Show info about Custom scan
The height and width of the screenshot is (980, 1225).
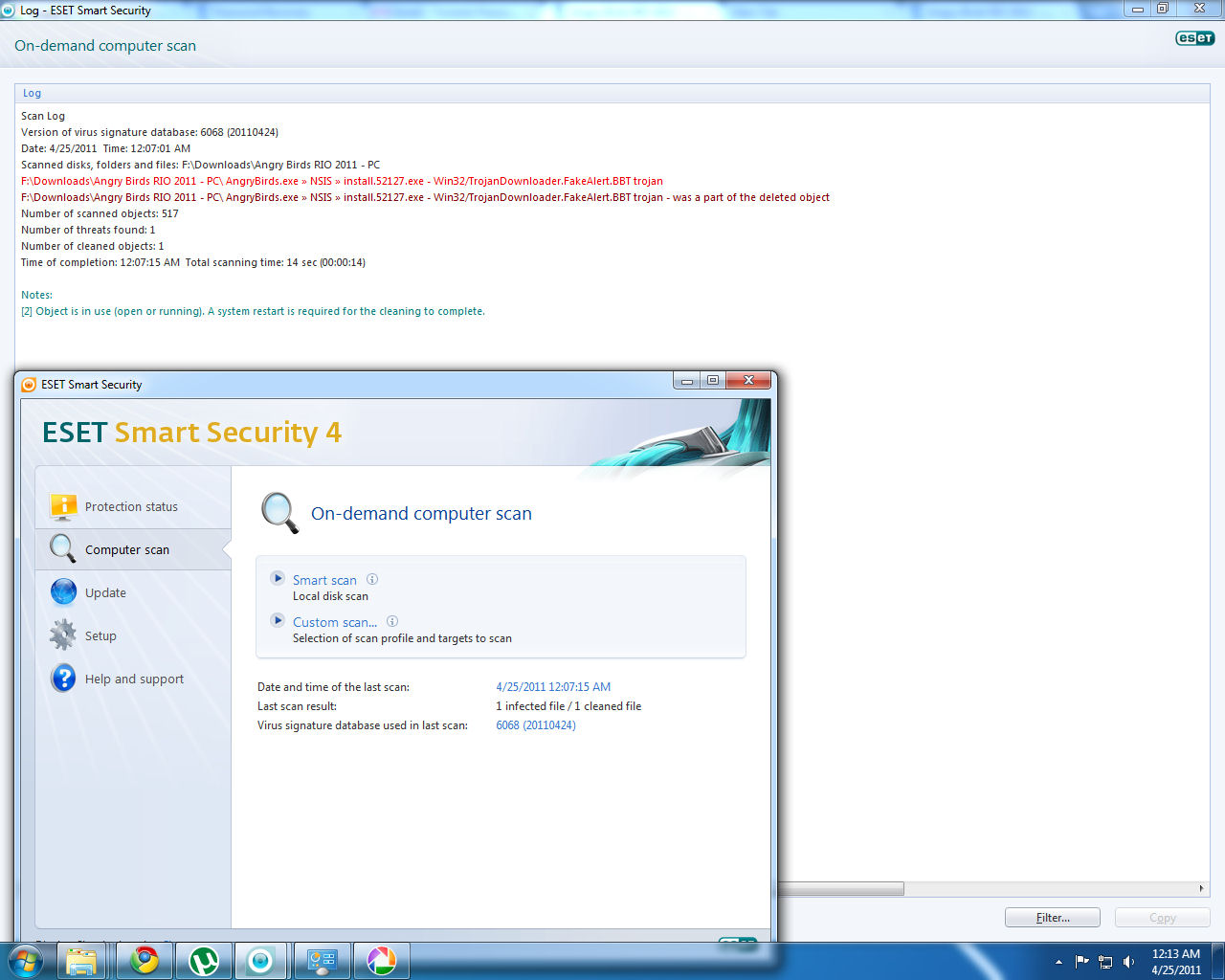392,621
